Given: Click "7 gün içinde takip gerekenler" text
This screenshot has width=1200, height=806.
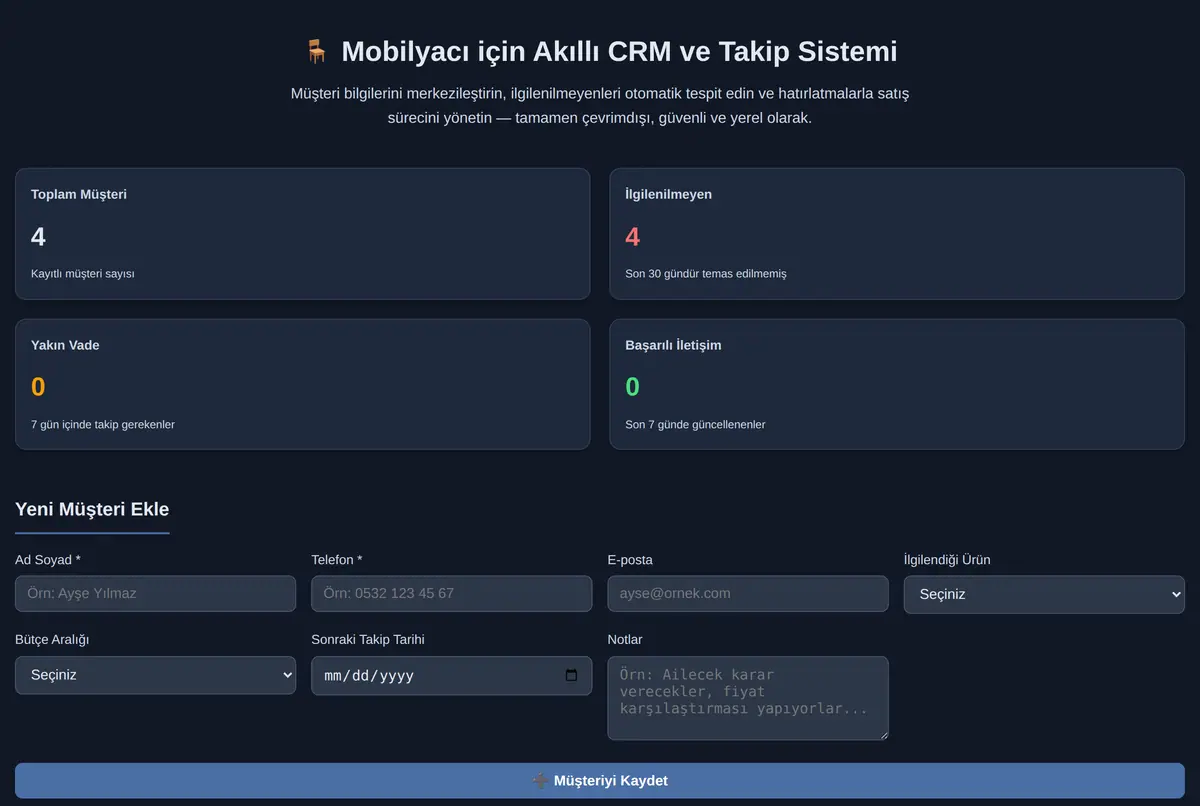Looking at the screenshot, I should click(x=103, y=424).
